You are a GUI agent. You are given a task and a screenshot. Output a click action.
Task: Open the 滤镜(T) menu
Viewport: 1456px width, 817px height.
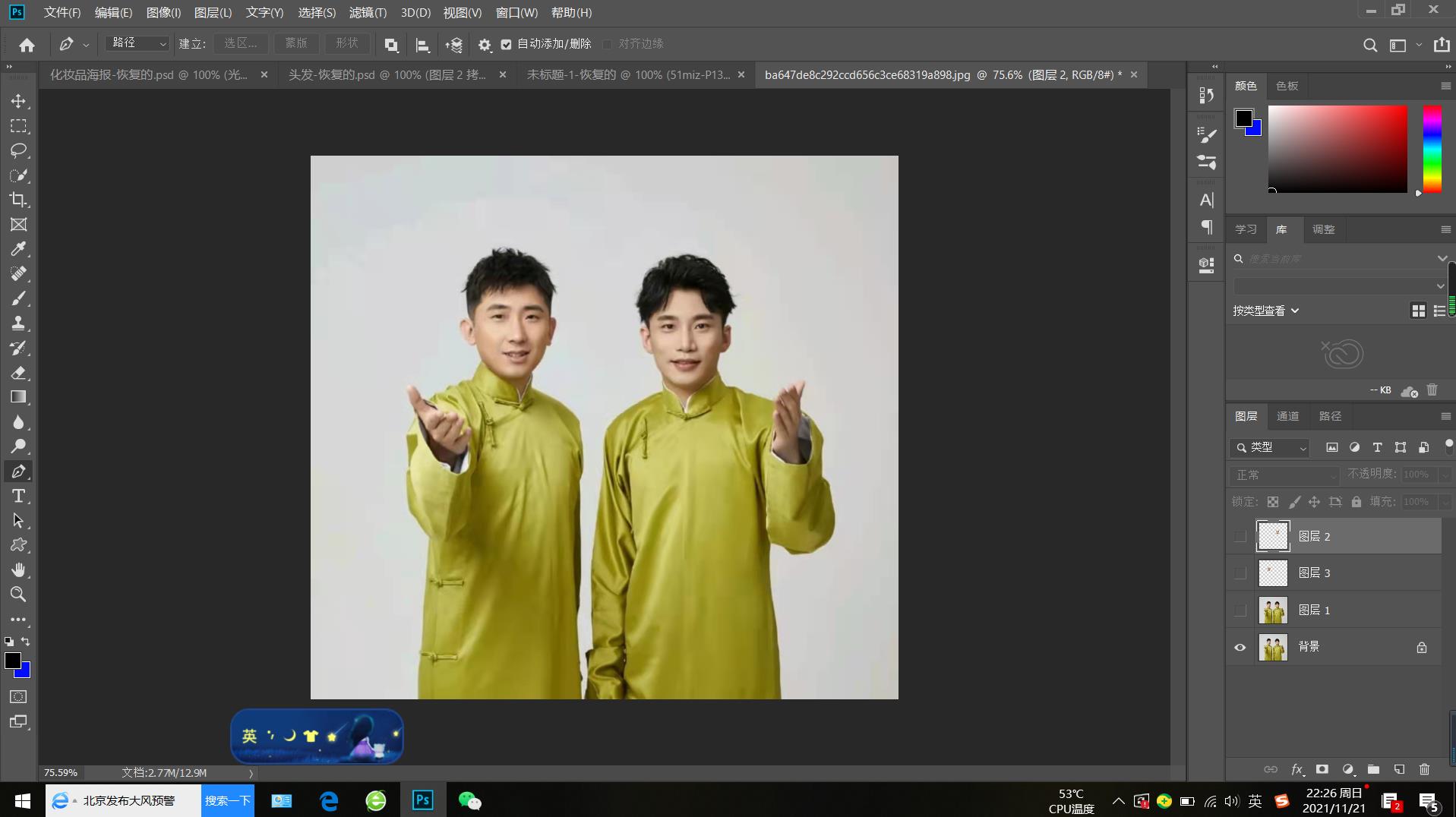click(x=368, y=13)
